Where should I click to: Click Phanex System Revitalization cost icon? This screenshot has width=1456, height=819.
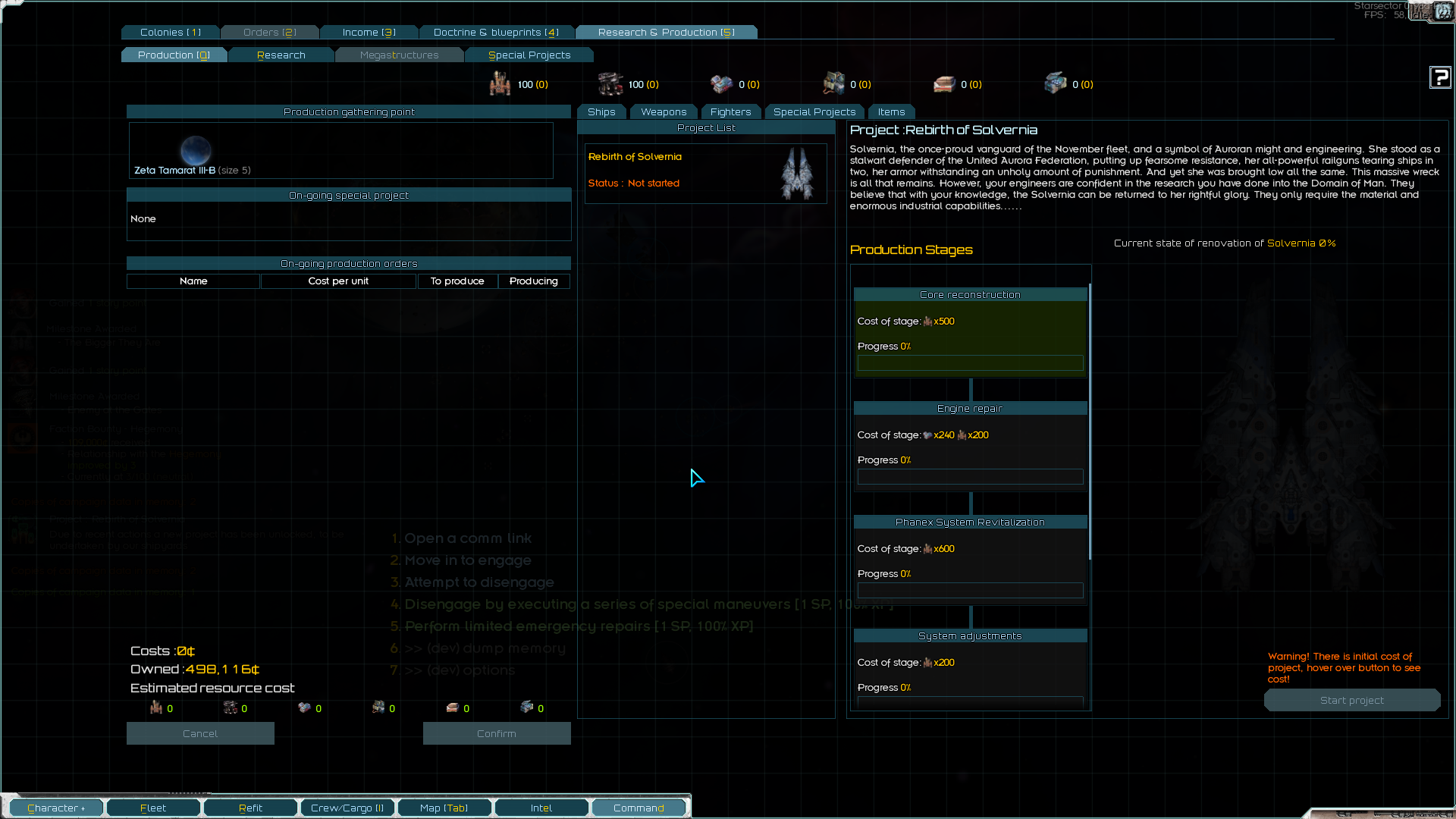(x=927, y=549)
